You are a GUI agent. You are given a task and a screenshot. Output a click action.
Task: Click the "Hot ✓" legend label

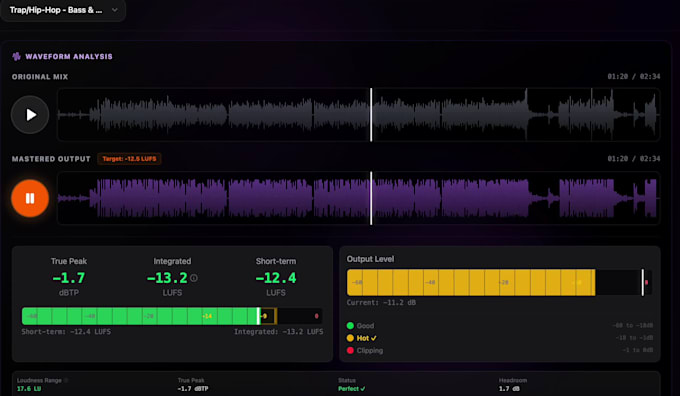(x=367, y=338)
